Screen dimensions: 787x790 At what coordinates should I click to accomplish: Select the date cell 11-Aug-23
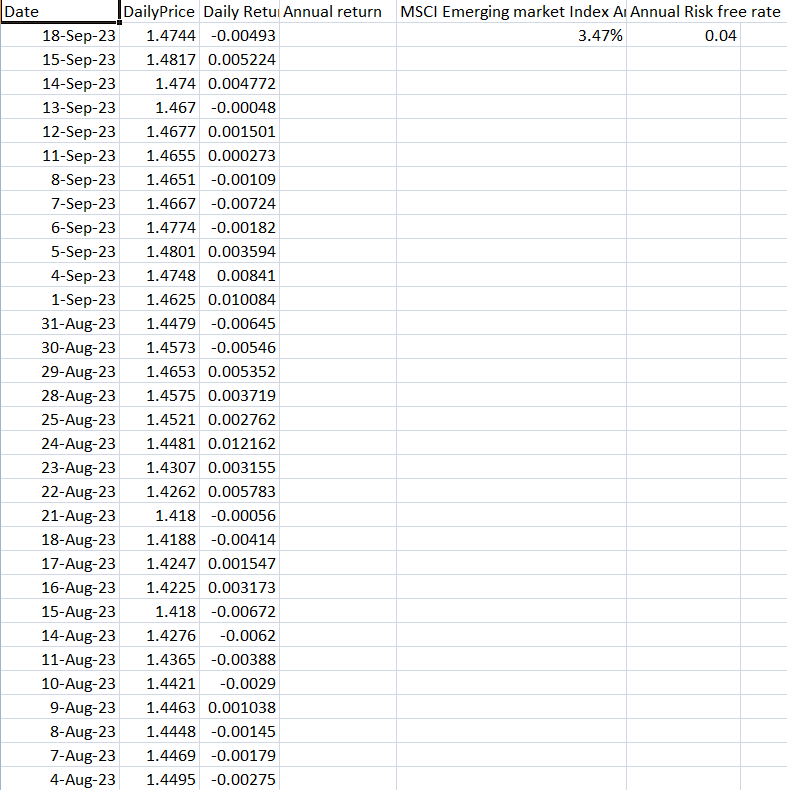(59, 660)
